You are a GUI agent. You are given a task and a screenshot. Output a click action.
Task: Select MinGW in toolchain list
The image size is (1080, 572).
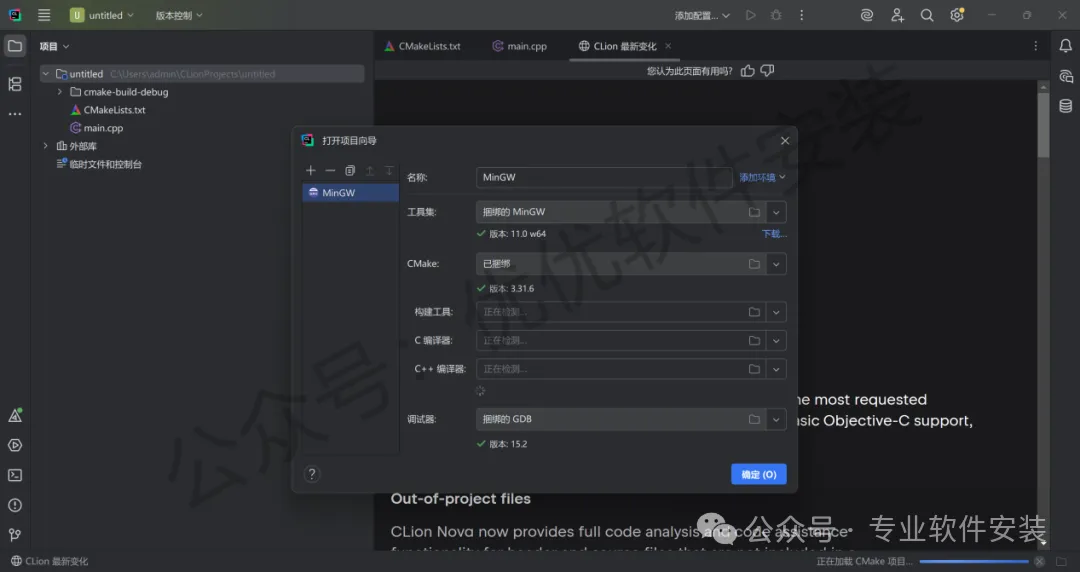pos(351,193)
